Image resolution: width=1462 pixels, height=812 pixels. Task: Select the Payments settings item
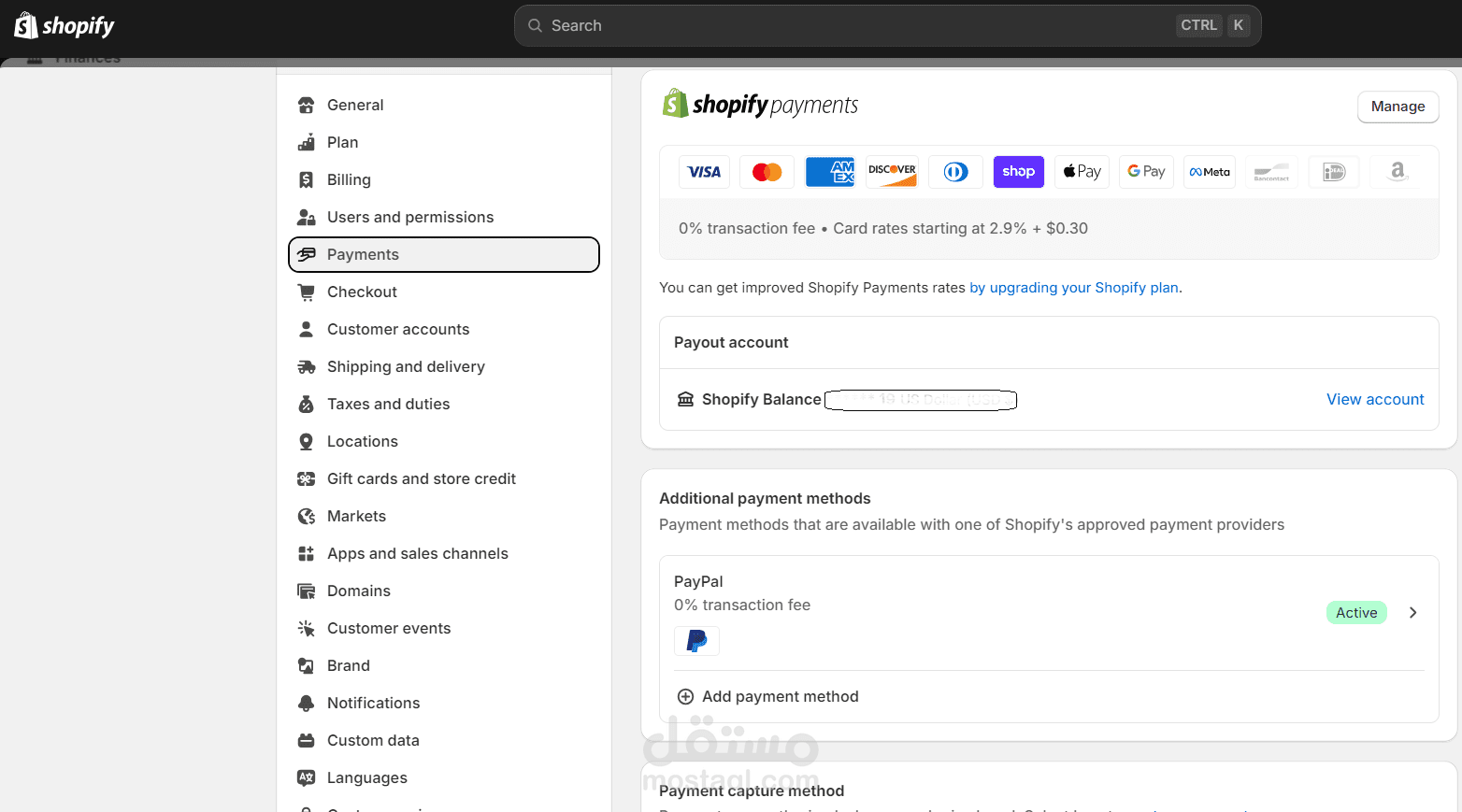click(444, 254)
